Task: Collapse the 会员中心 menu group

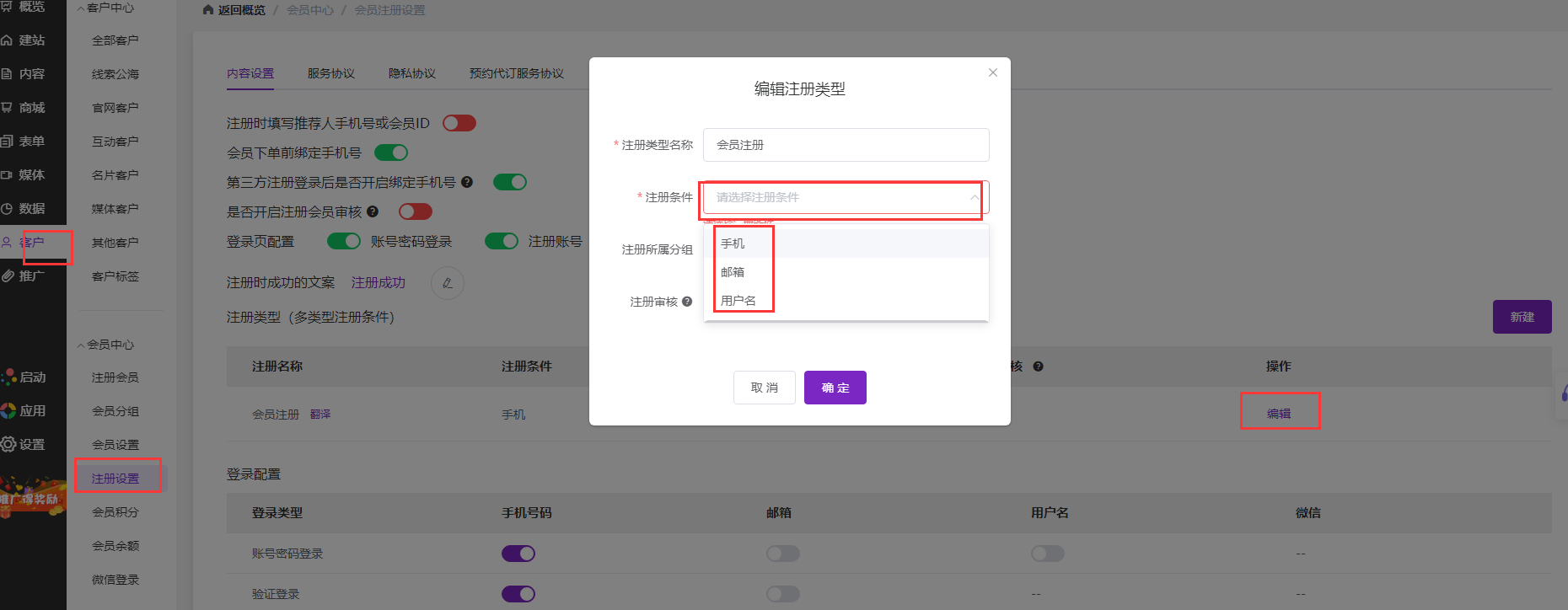Action: click(106, 345)
